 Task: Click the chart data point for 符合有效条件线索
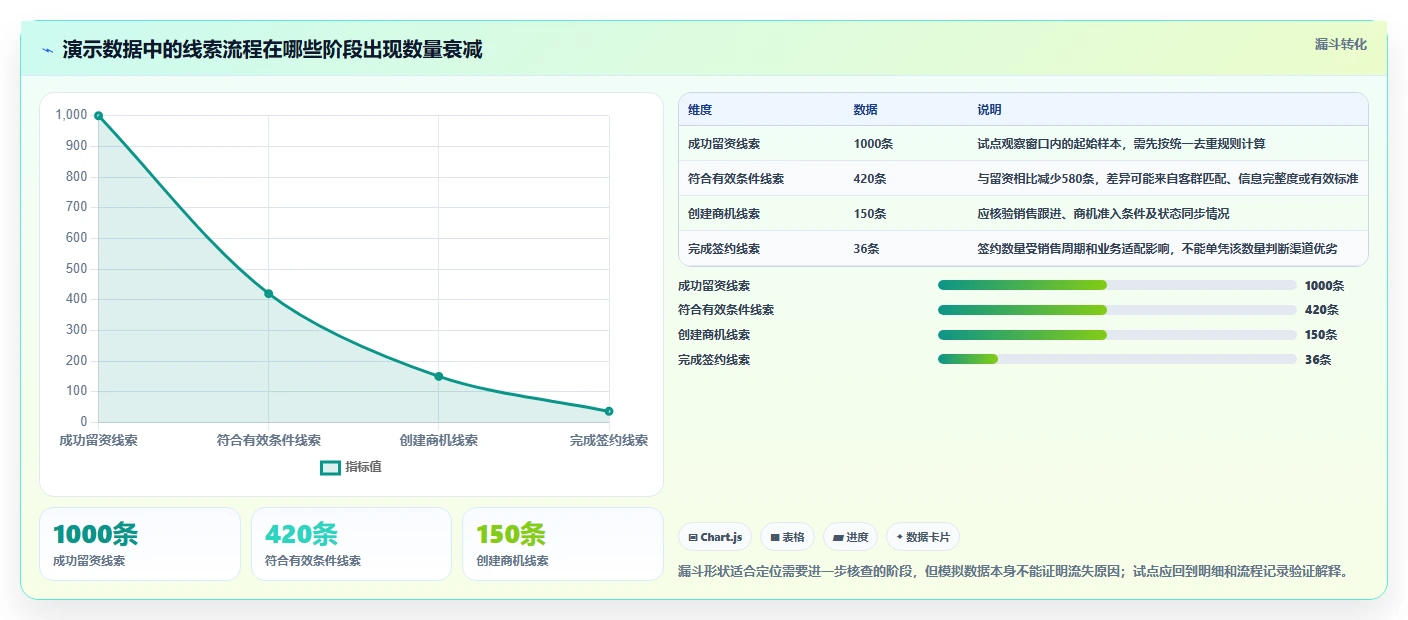click(268, 293)
